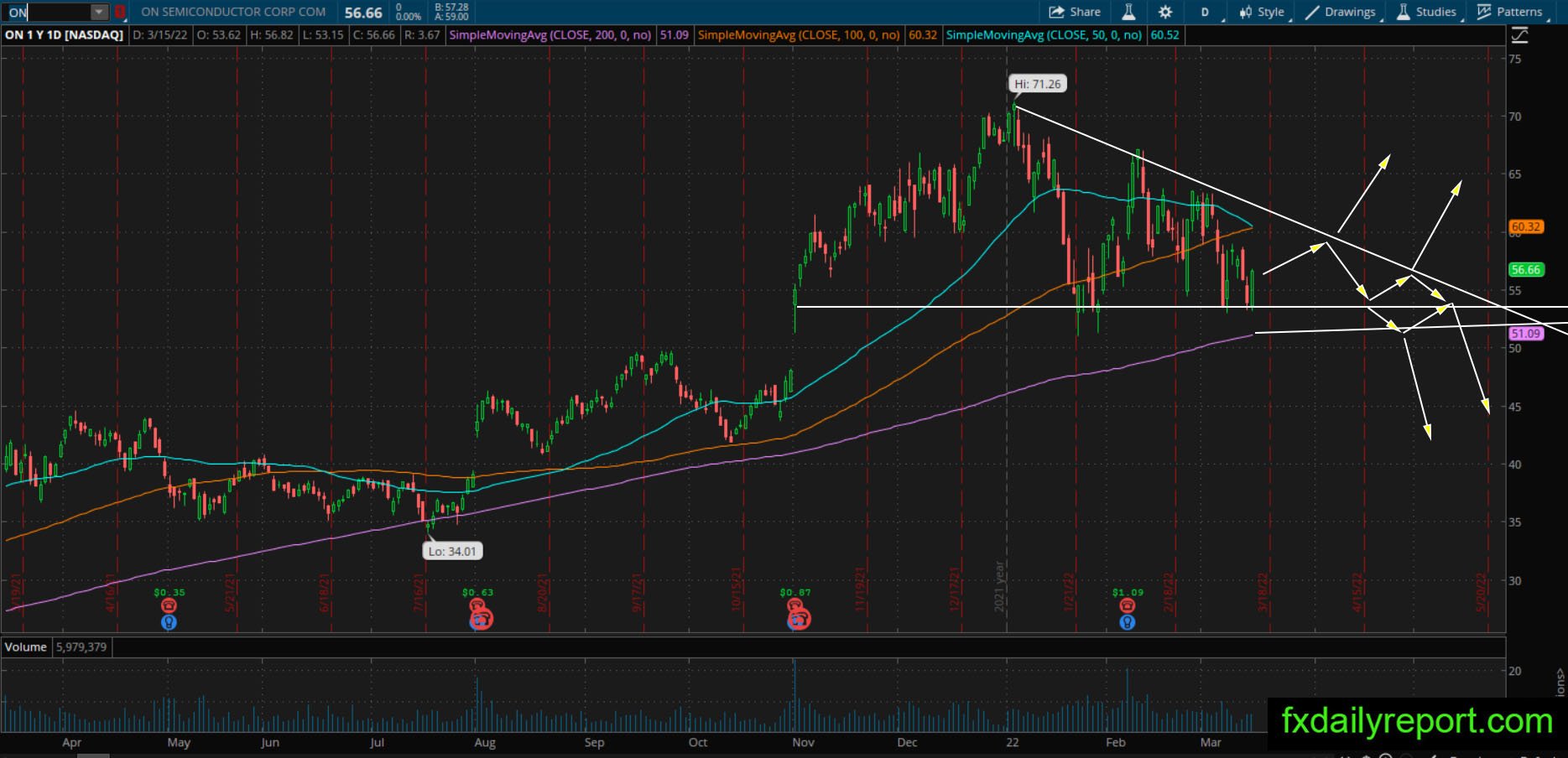
Task: Open the linked-symbol red clipboard icon
Action: (x=120, y=12)
